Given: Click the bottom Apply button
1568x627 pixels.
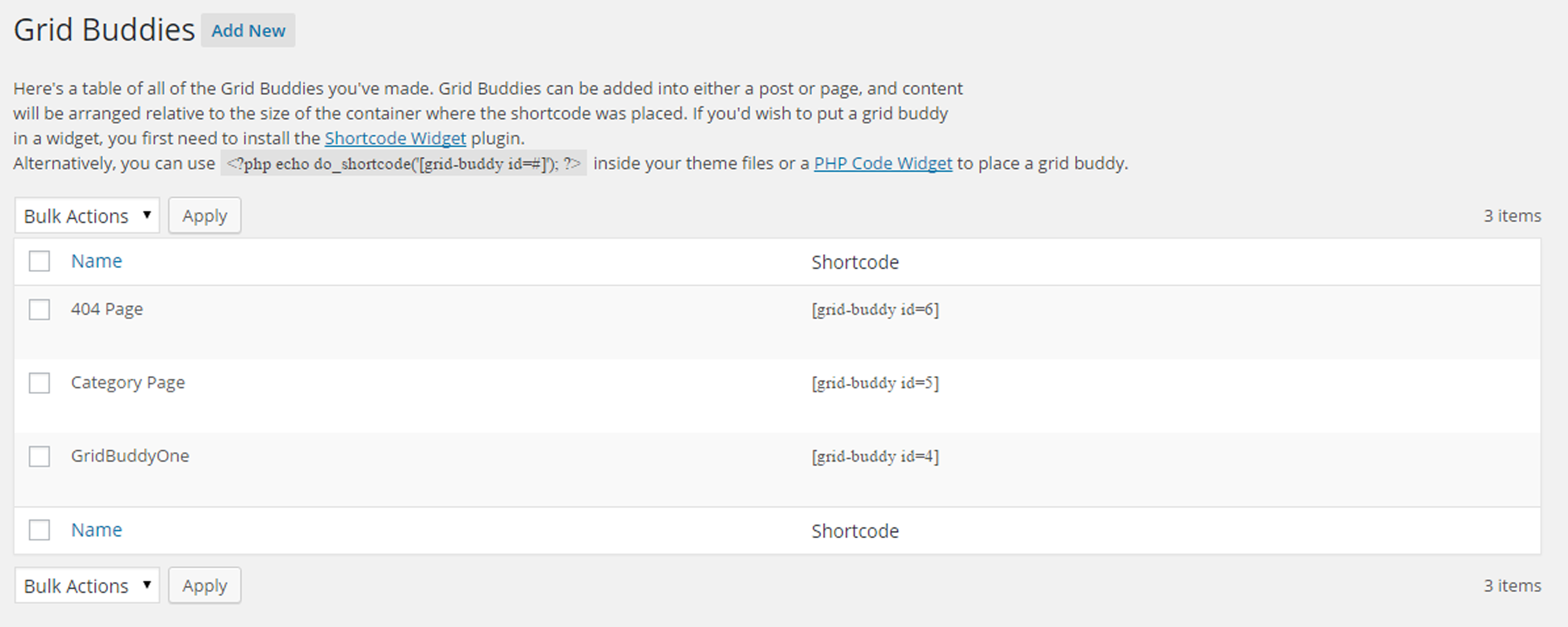Looking at the screenshot, I should tap(204, 586).
